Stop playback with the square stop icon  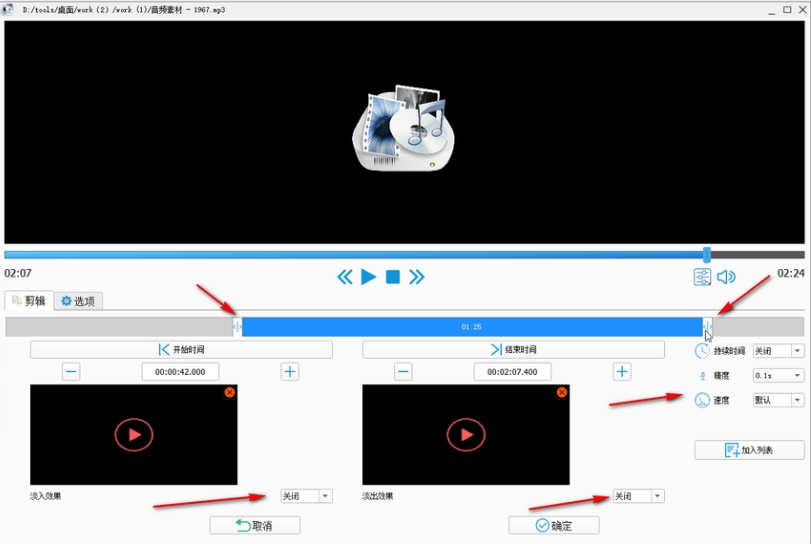(x=393, y=277)
